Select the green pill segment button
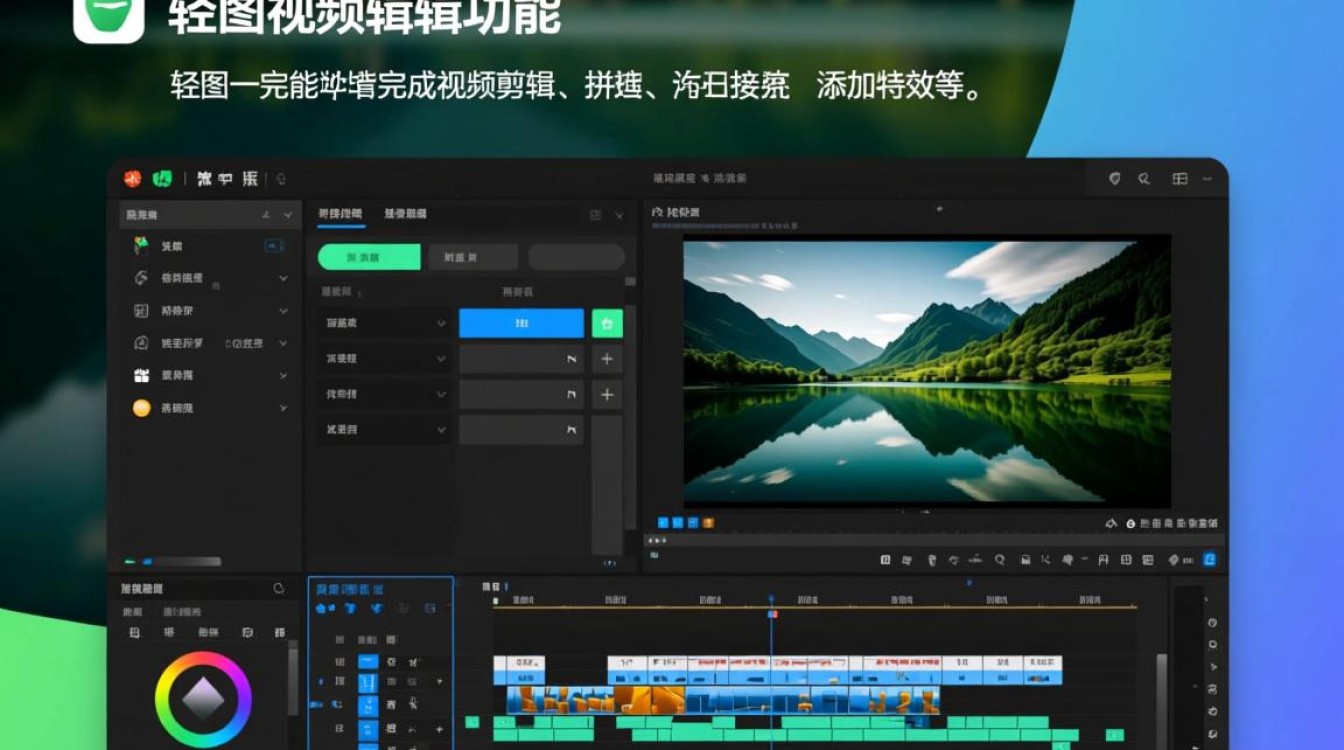The width and height of the screenshot is (1344, 750). pos(369,257)
